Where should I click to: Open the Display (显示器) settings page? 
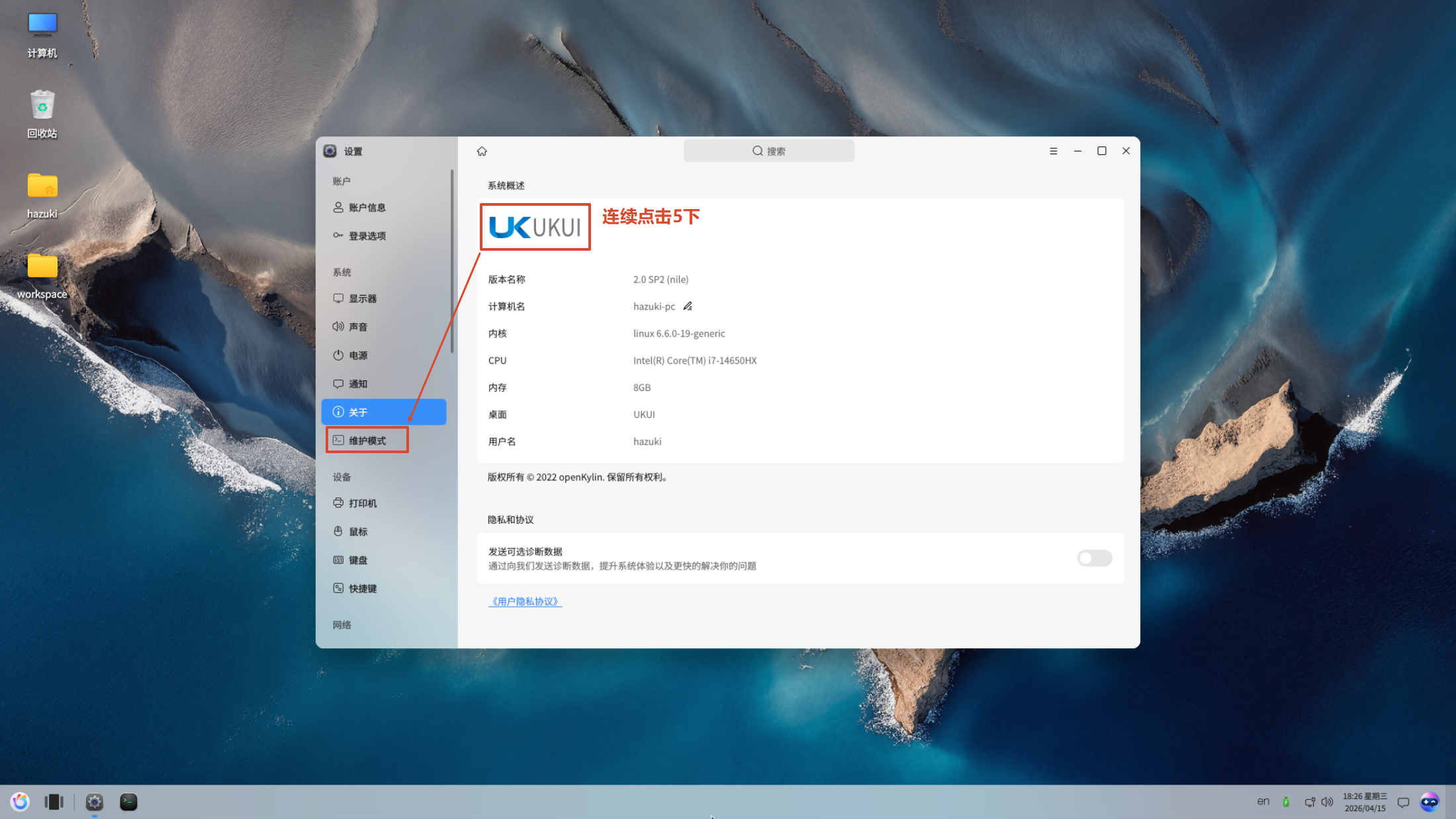(363, 299)
